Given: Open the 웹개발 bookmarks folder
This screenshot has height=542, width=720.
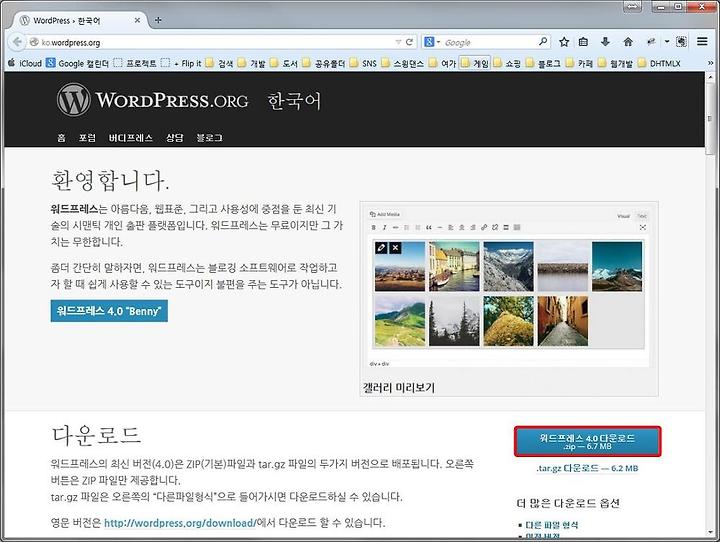Looking at the screenshot, I should 616,63.
